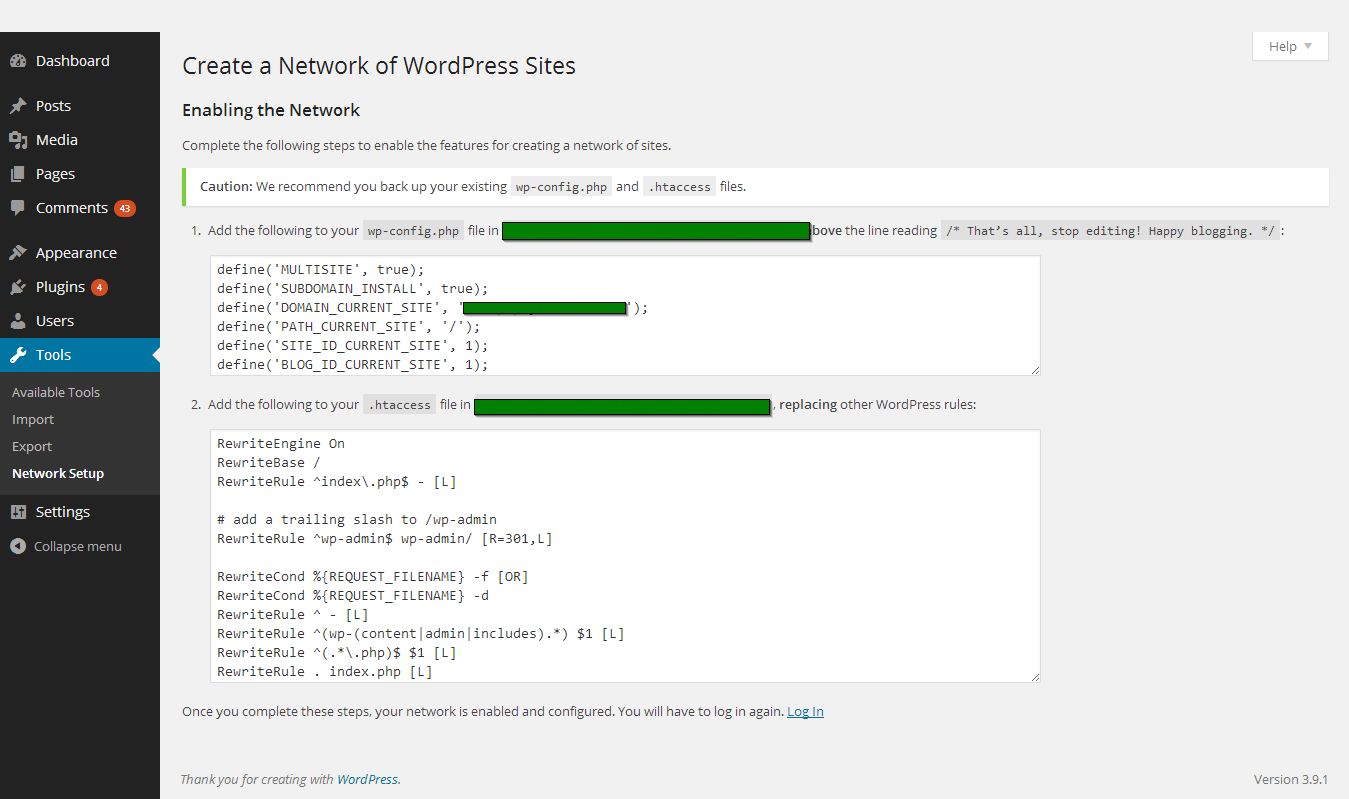This screenshot has height=799, width=1349.
Task: Click the '# add a trailing slash' comment
Action: tap(357, 519)
